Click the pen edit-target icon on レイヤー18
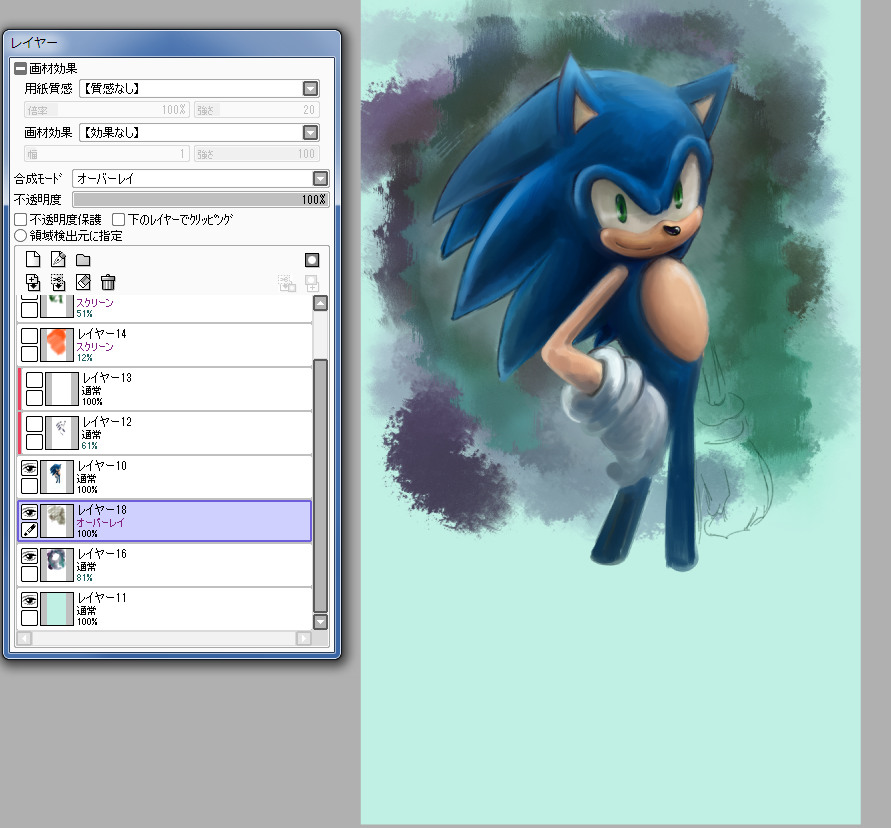891x828 pixels. click(30, 530)
